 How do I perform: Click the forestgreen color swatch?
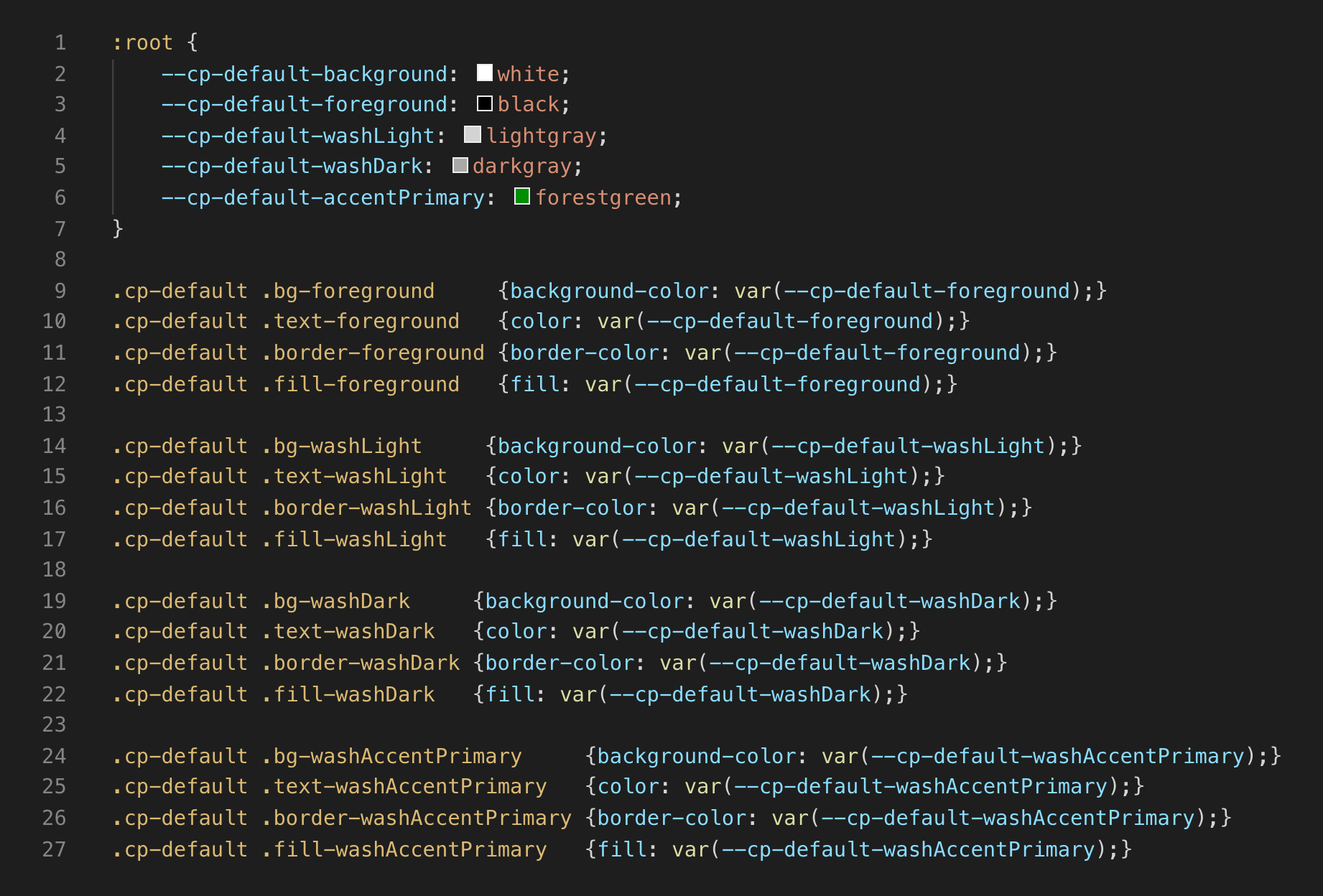tap(523, 197)
